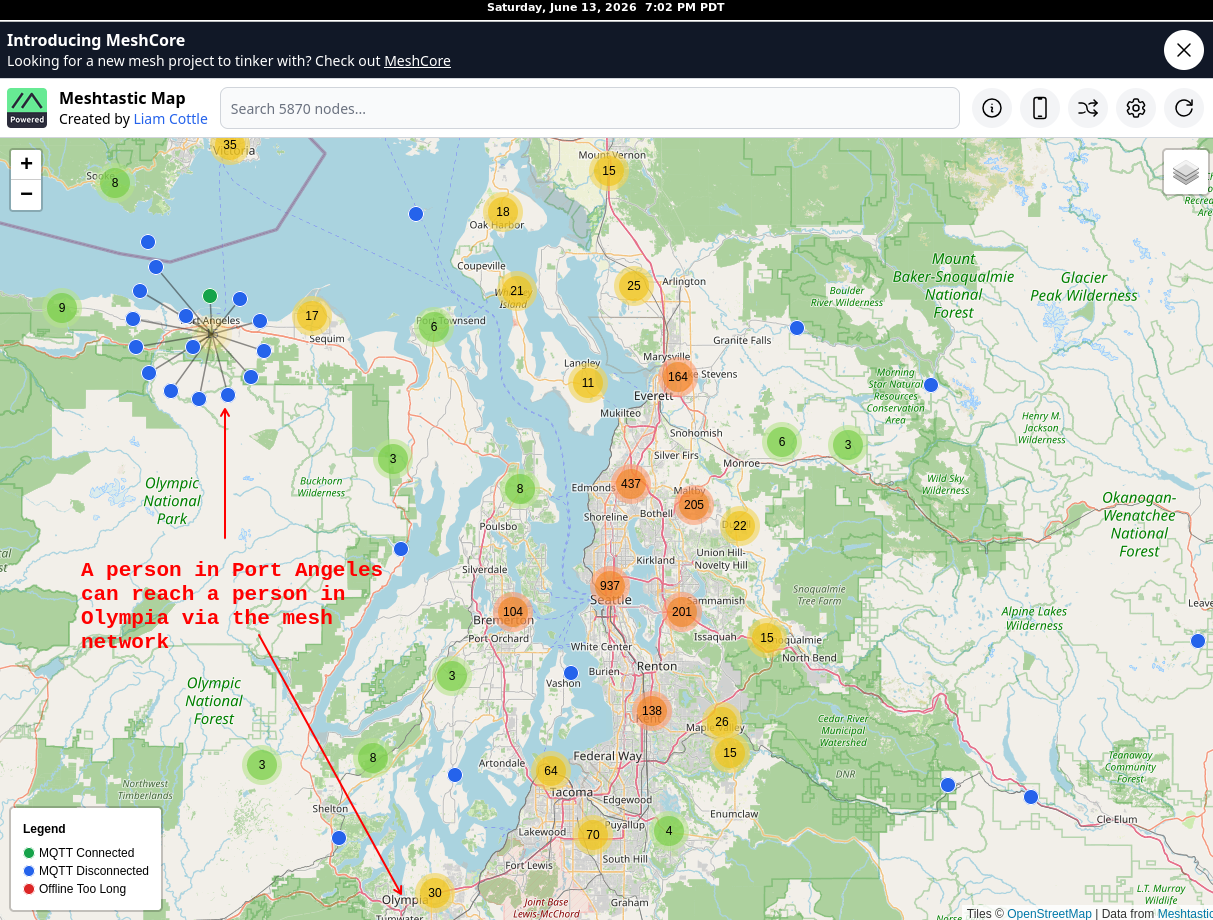Focus the Search 5870 nodes field
The image size is (1213, 920).
pos(590,108)
